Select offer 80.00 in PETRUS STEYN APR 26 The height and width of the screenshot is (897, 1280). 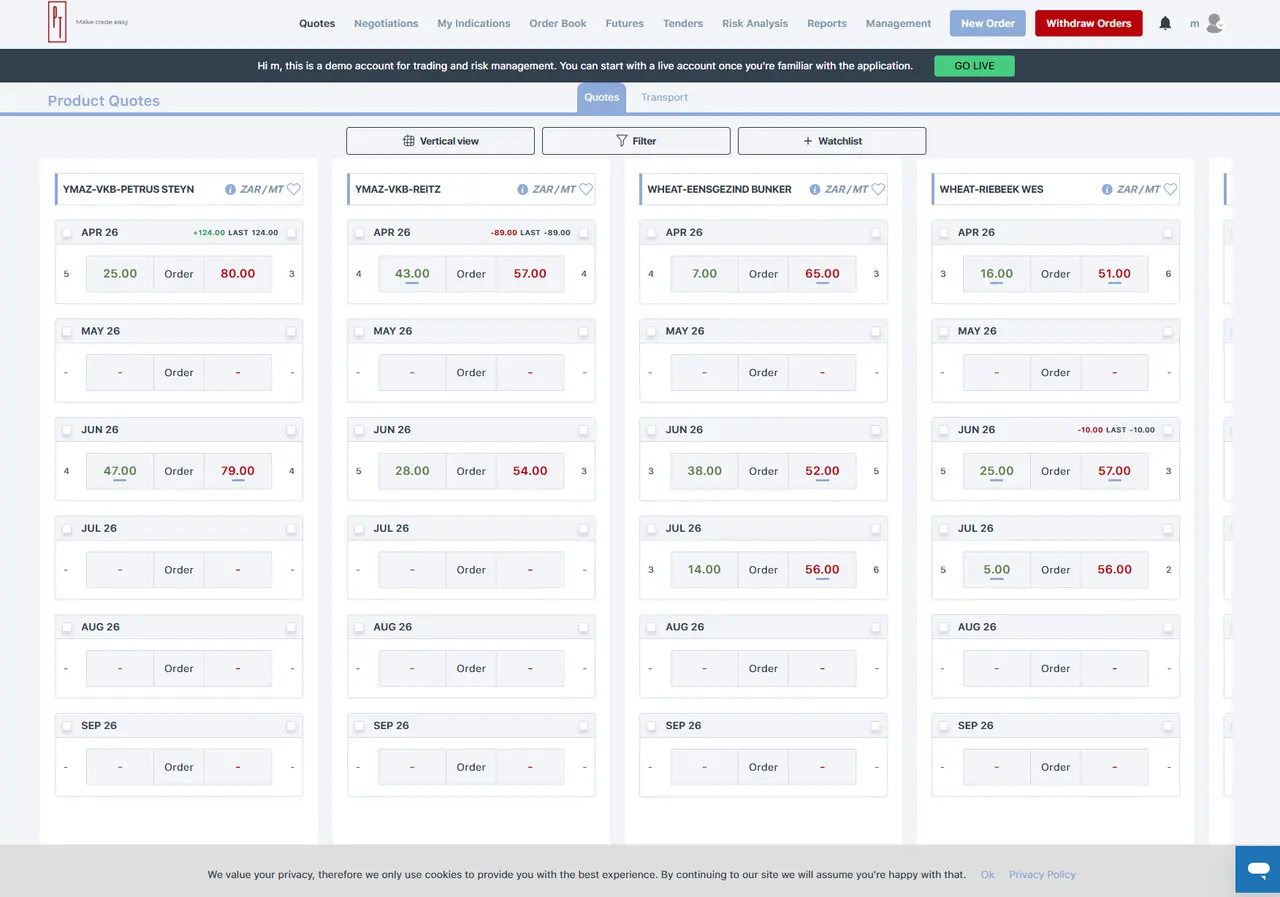238,274
